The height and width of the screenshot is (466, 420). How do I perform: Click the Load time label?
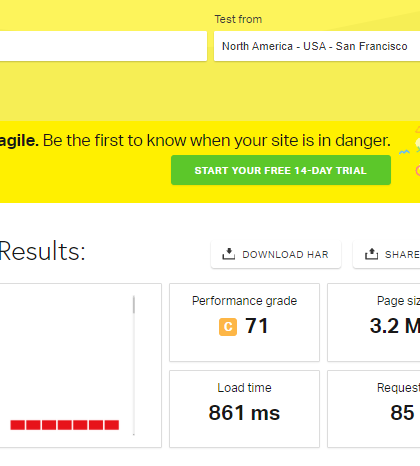[244, 388]
